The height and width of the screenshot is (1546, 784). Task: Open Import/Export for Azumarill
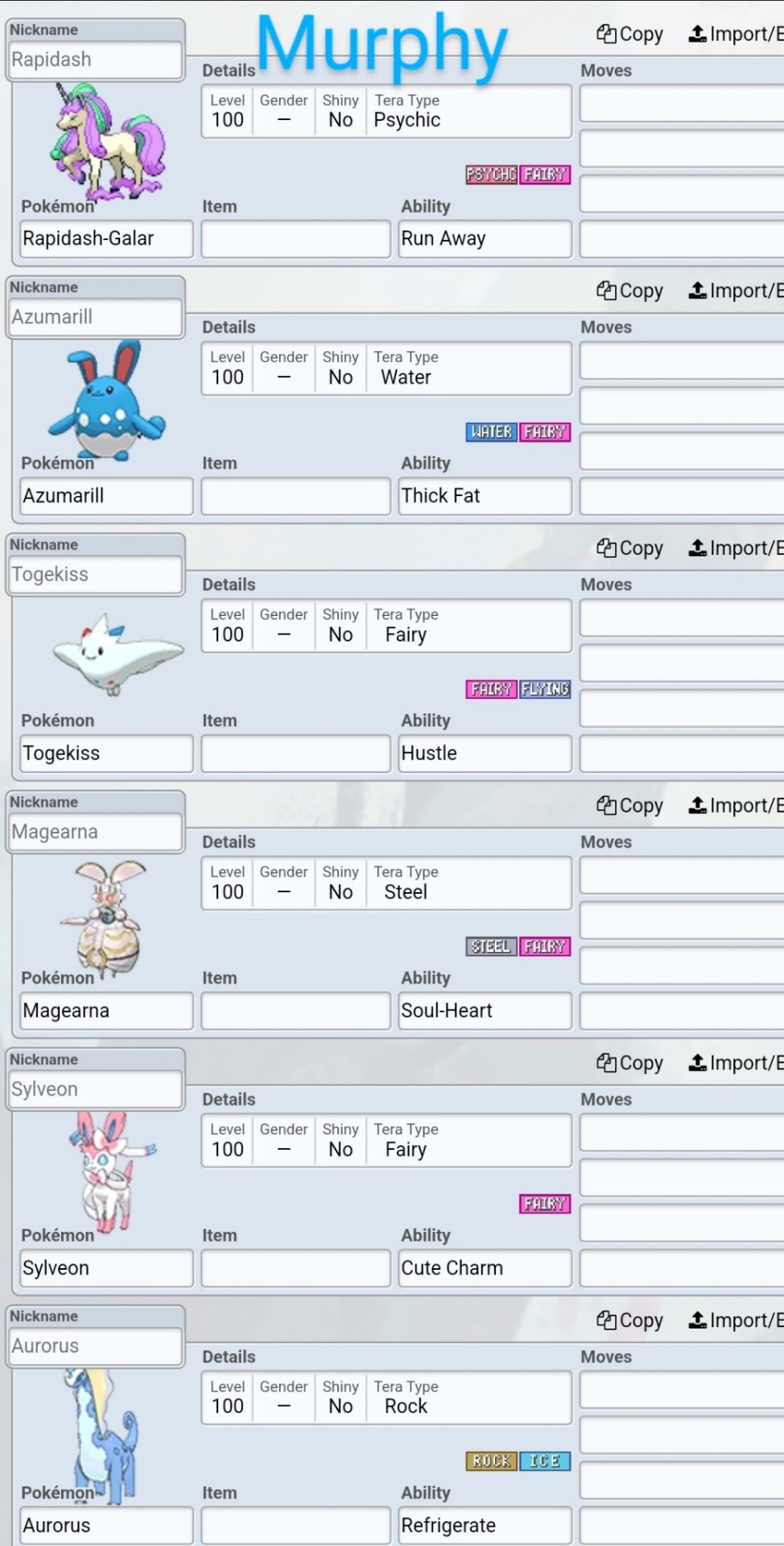pyautogui.click(x=736, y=291)
